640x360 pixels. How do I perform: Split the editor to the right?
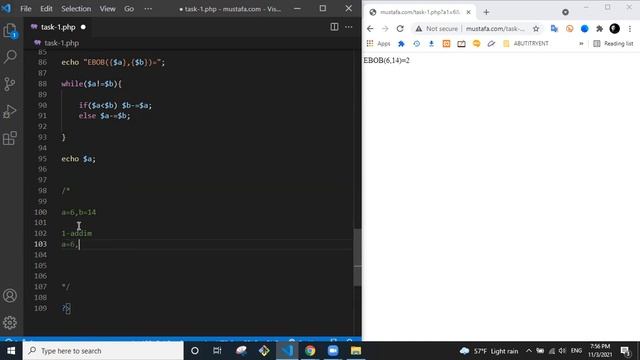[x=334, y=27]
